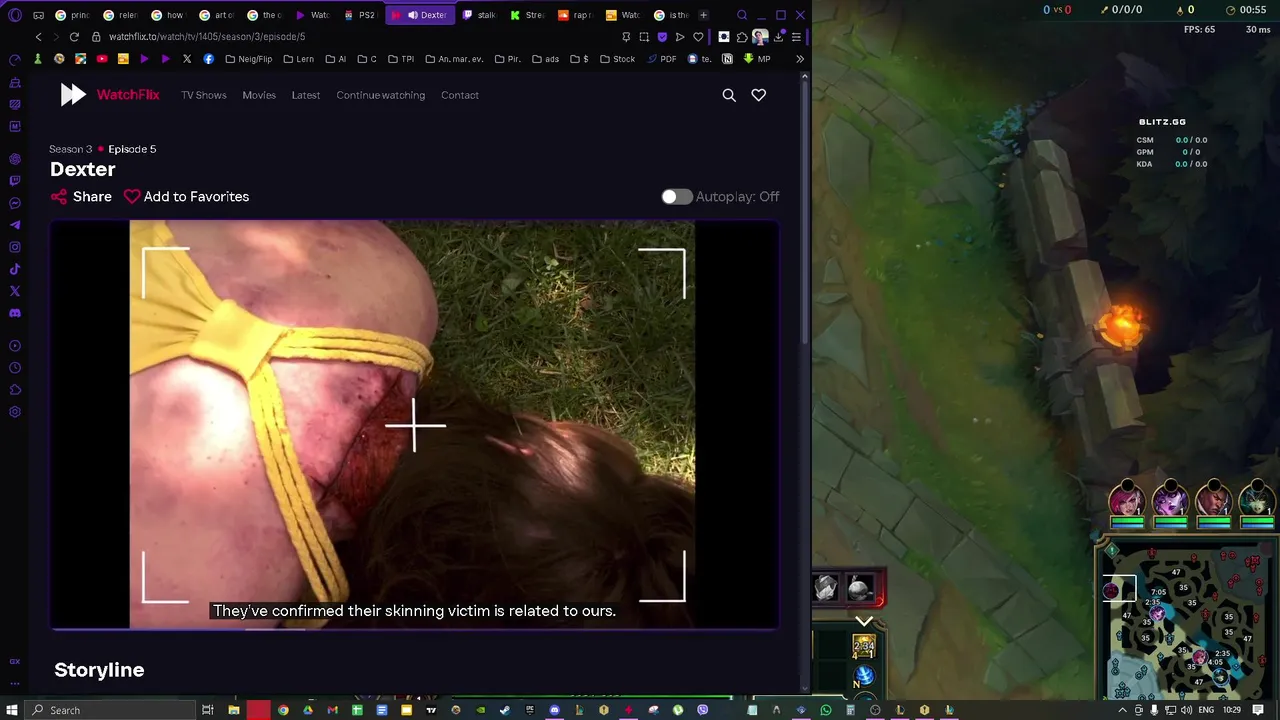Click the WatchFlix search magnifier icon
Image resolution: width=1280 pixels, height=720 pixels.
(729, 95)
